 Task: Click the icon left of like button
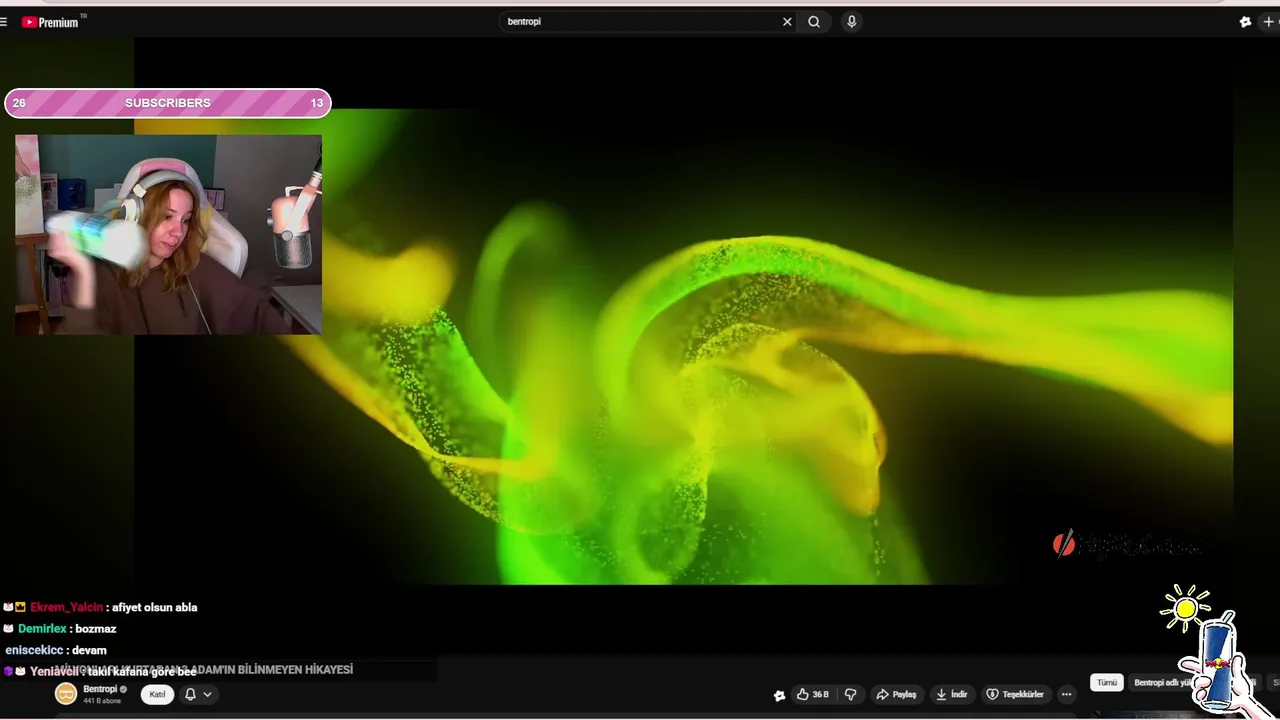(x=779, y=695)
